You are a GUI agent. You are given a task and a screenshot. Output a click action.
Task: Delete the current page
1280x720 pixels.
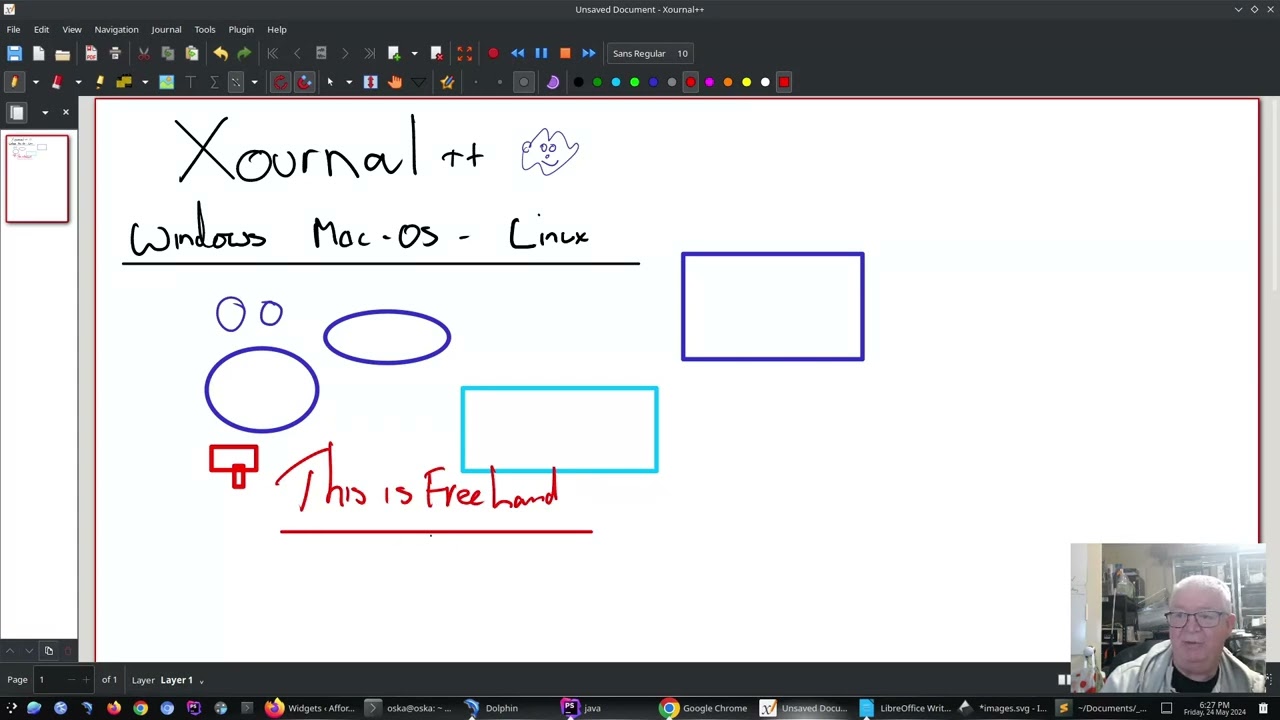[x=436, y=53]
